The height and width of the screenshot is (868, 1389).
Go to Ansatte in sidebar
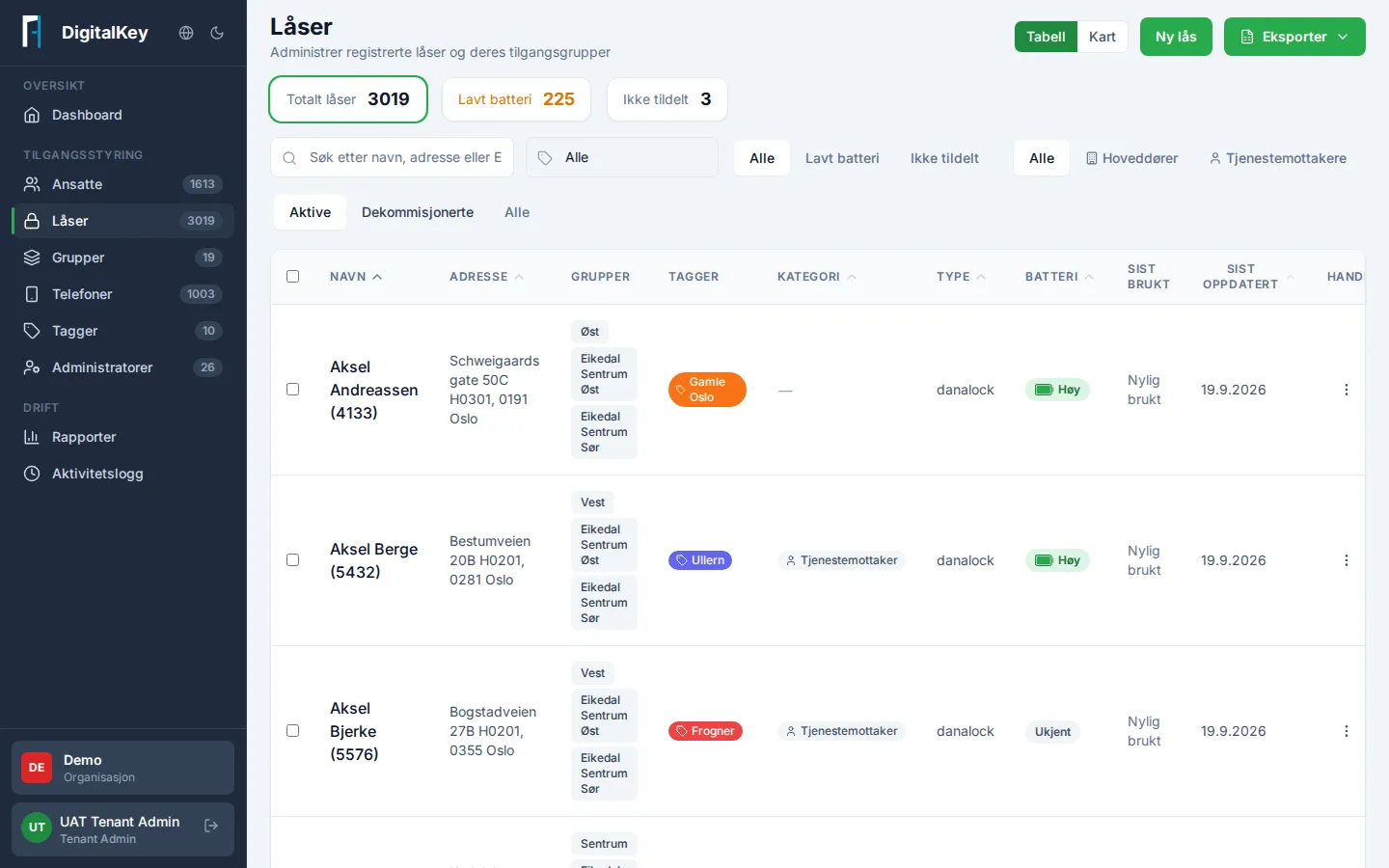123,184
